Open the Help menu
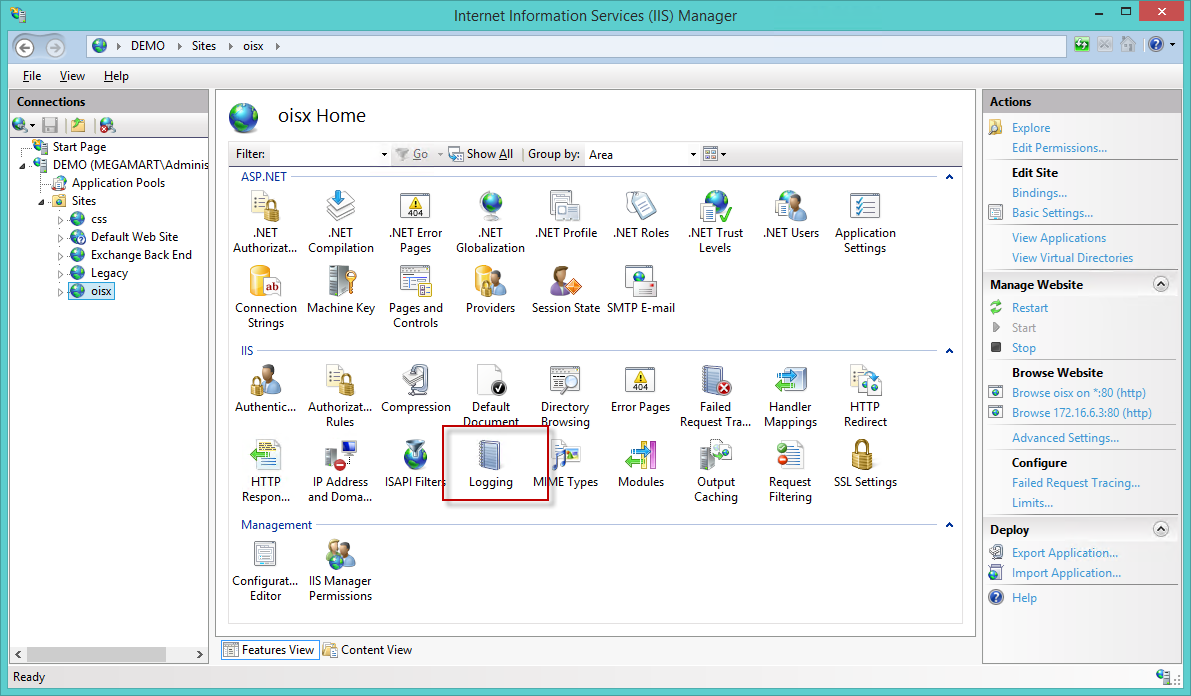The image size is (1191, 696). pos(116,76)
